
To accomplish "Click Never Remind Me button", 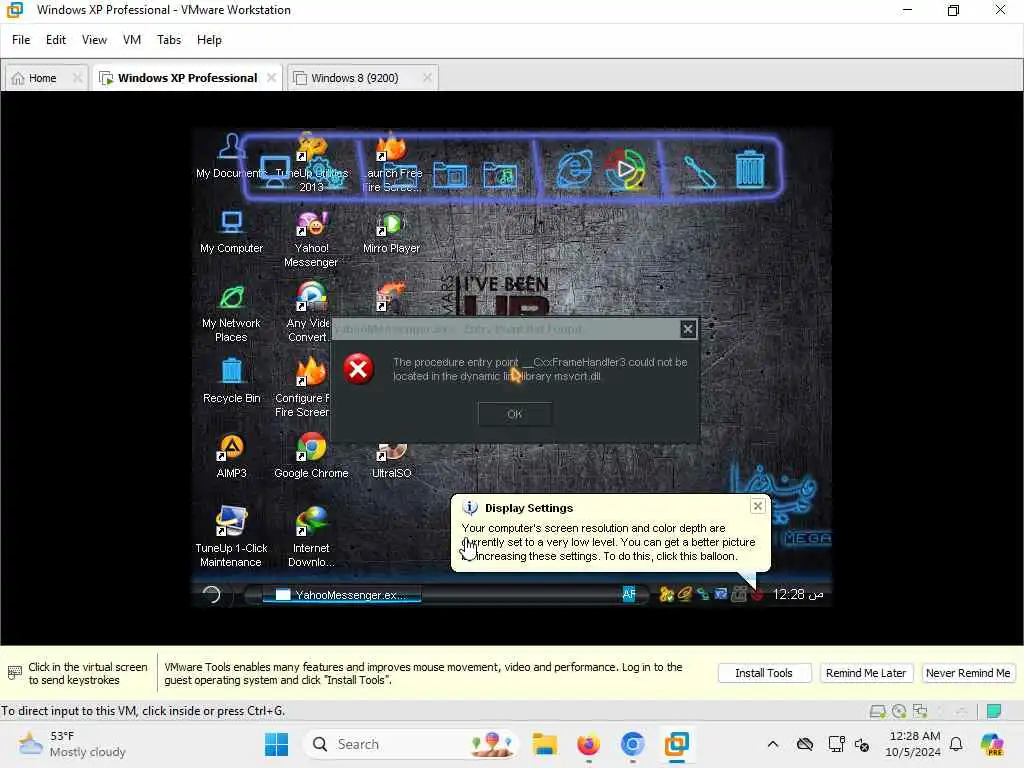I will click(968, 673).
